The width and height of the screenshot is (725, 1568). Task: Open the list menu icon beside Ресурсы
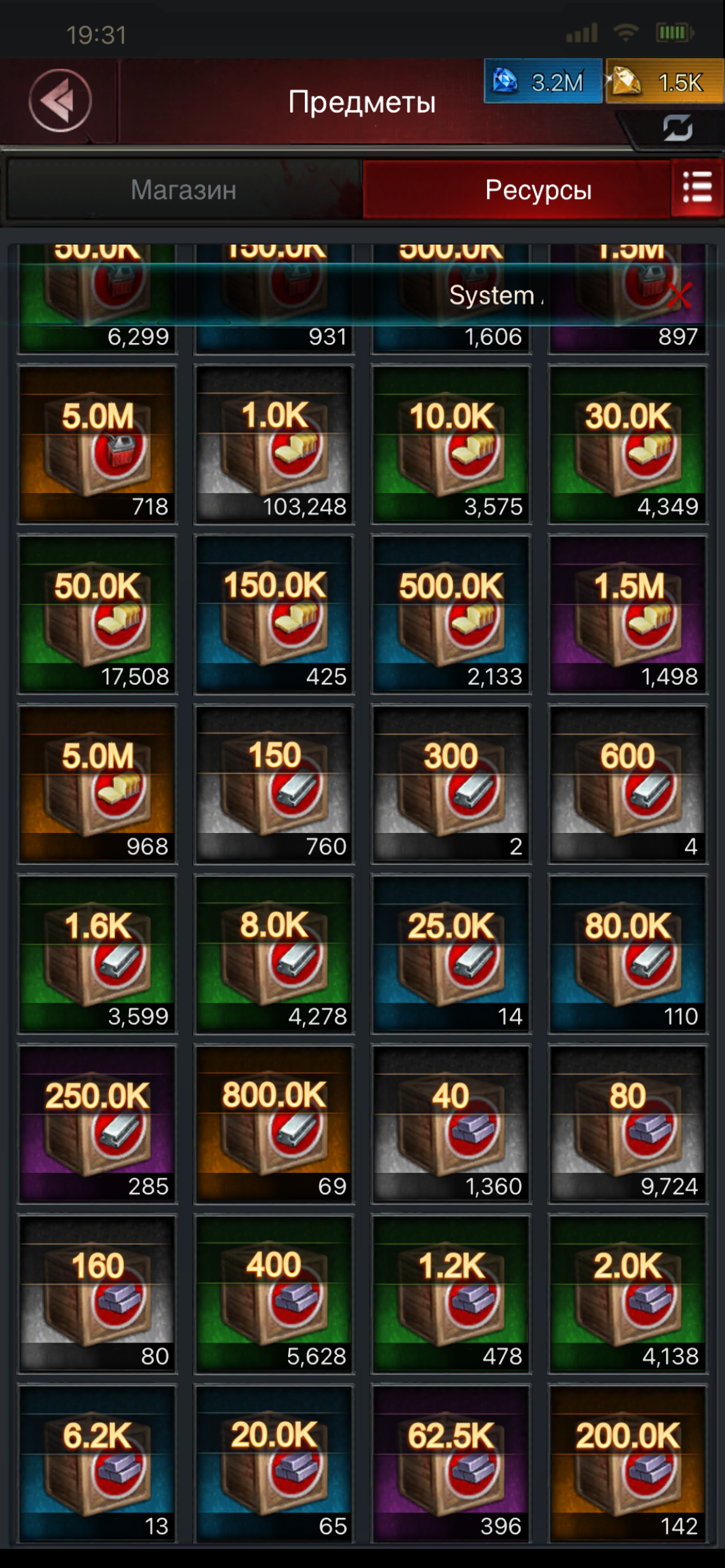pos(697,188)
